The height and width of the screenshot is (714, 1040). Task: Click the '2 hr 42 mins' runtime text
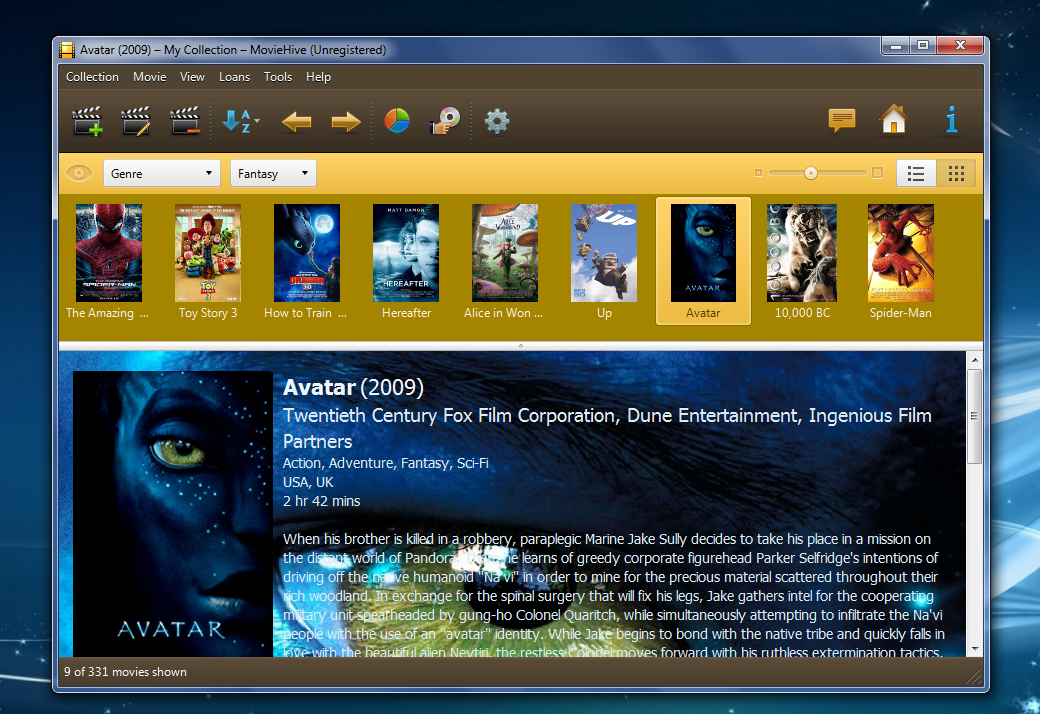tap(322, 501)
